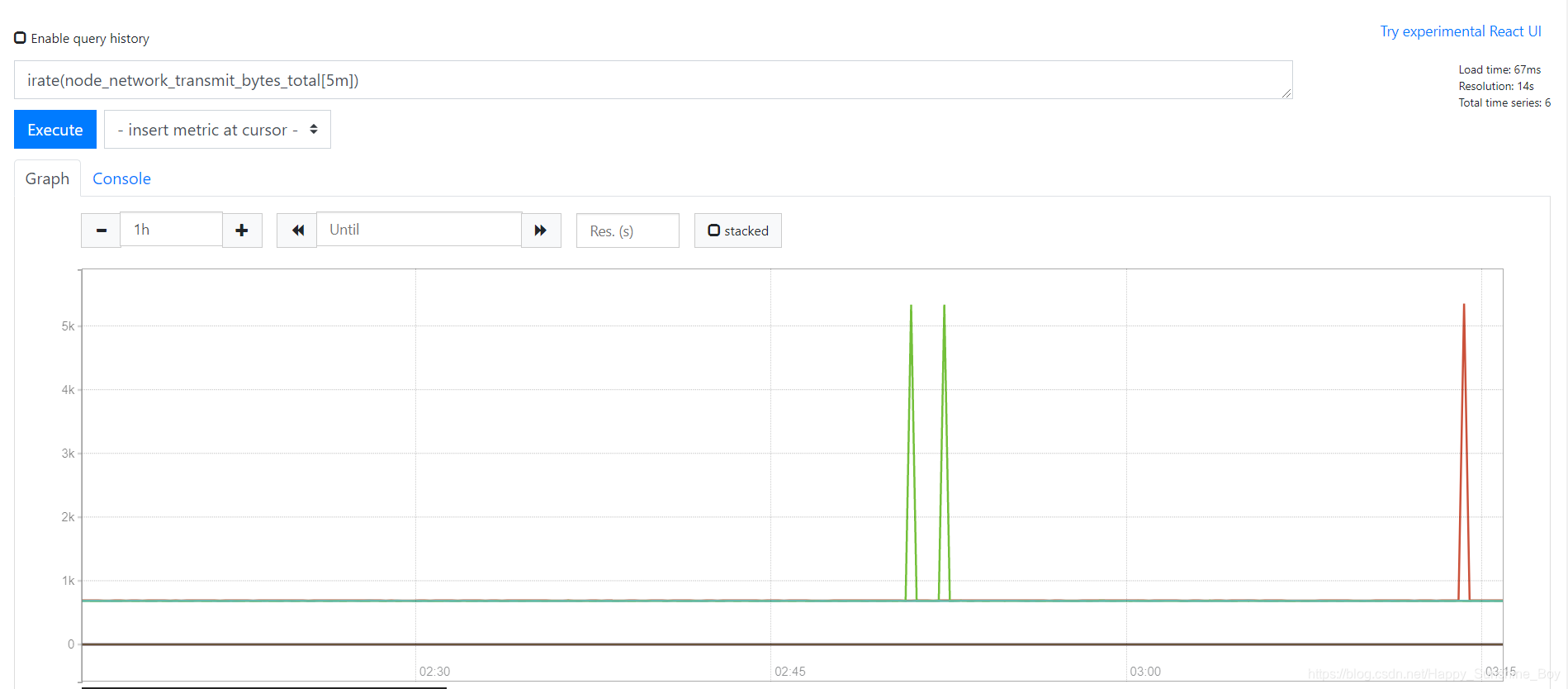Click the 1k y-axis label
This screenshot has width=1568, height=689.
point(68,581)
